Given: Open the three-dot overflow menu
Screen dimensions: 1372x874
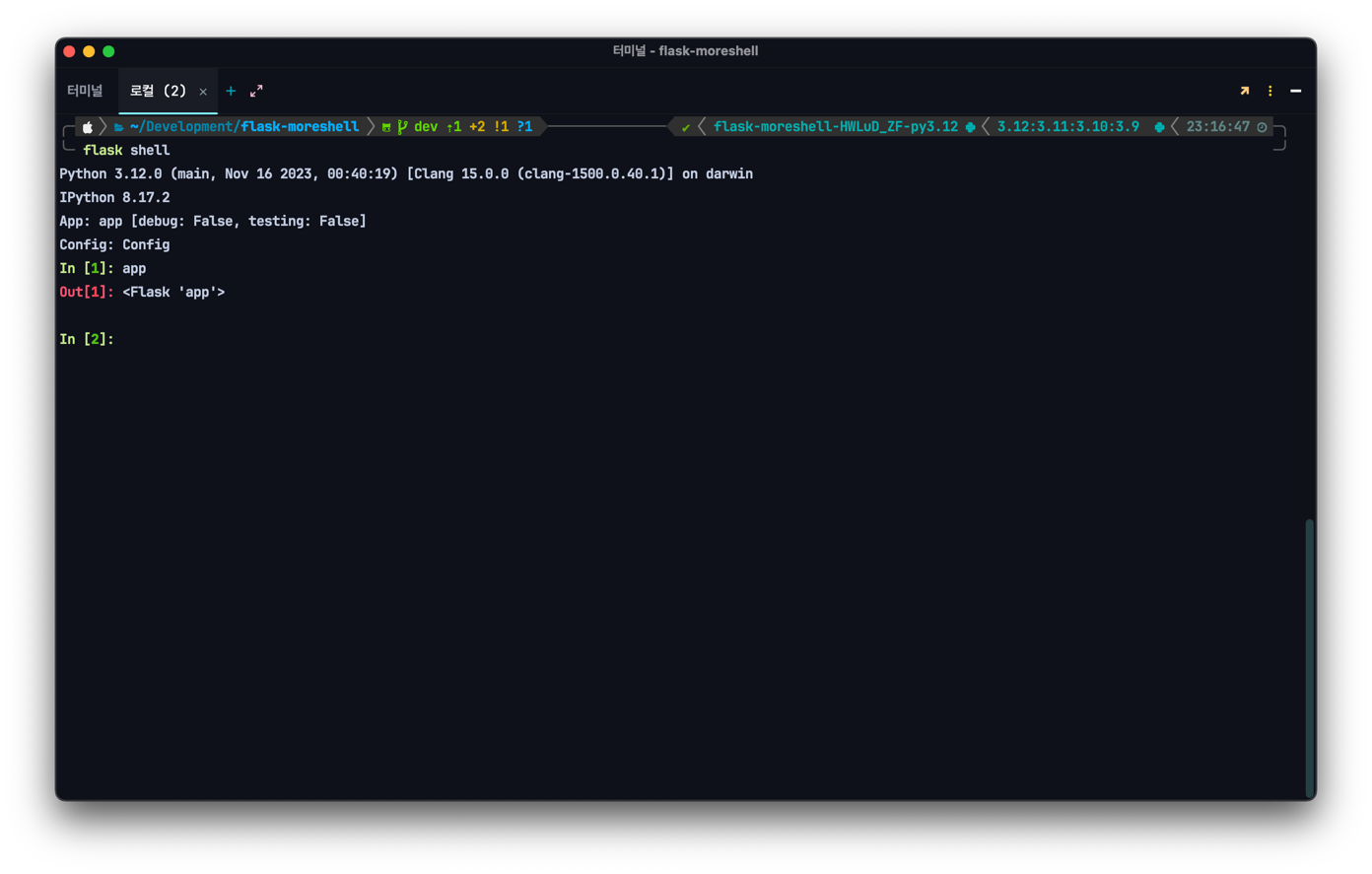Looking at the screenshot, I should pyautogui.click(x=1269, y=90).
